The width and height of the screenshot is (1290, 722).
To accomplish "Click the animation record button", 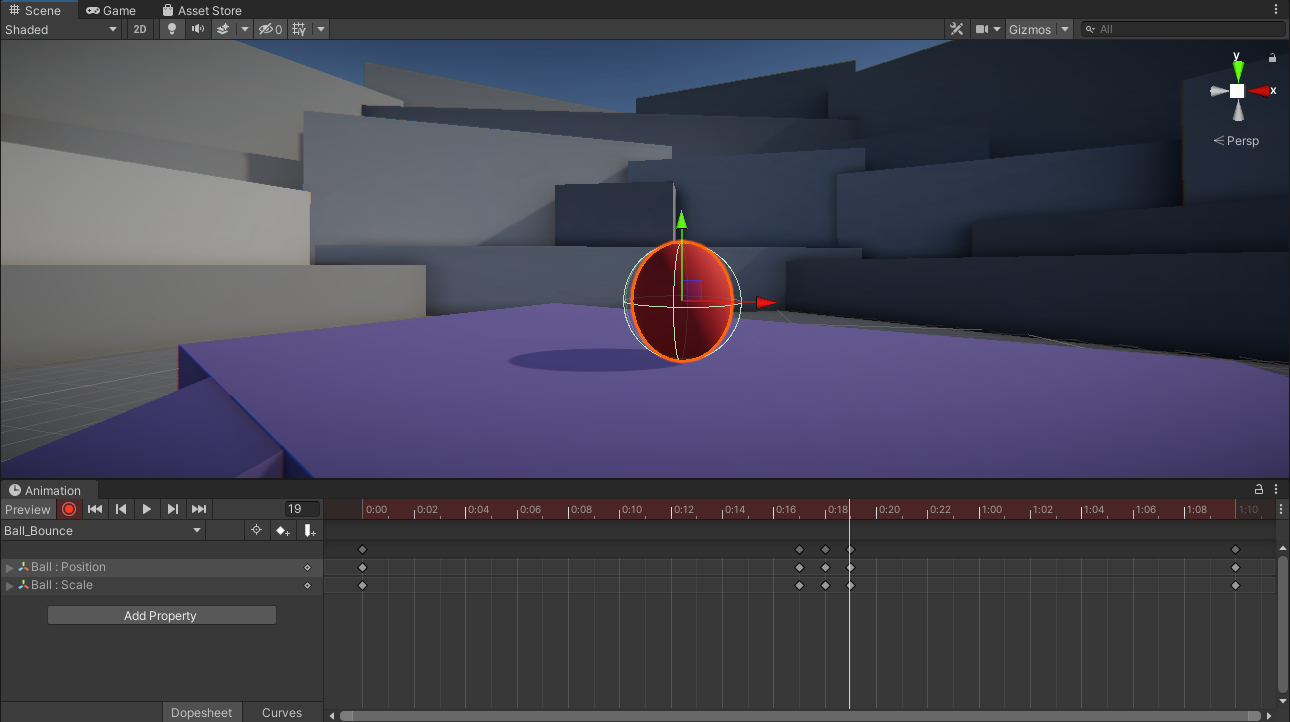I will [x=69, y=509].
